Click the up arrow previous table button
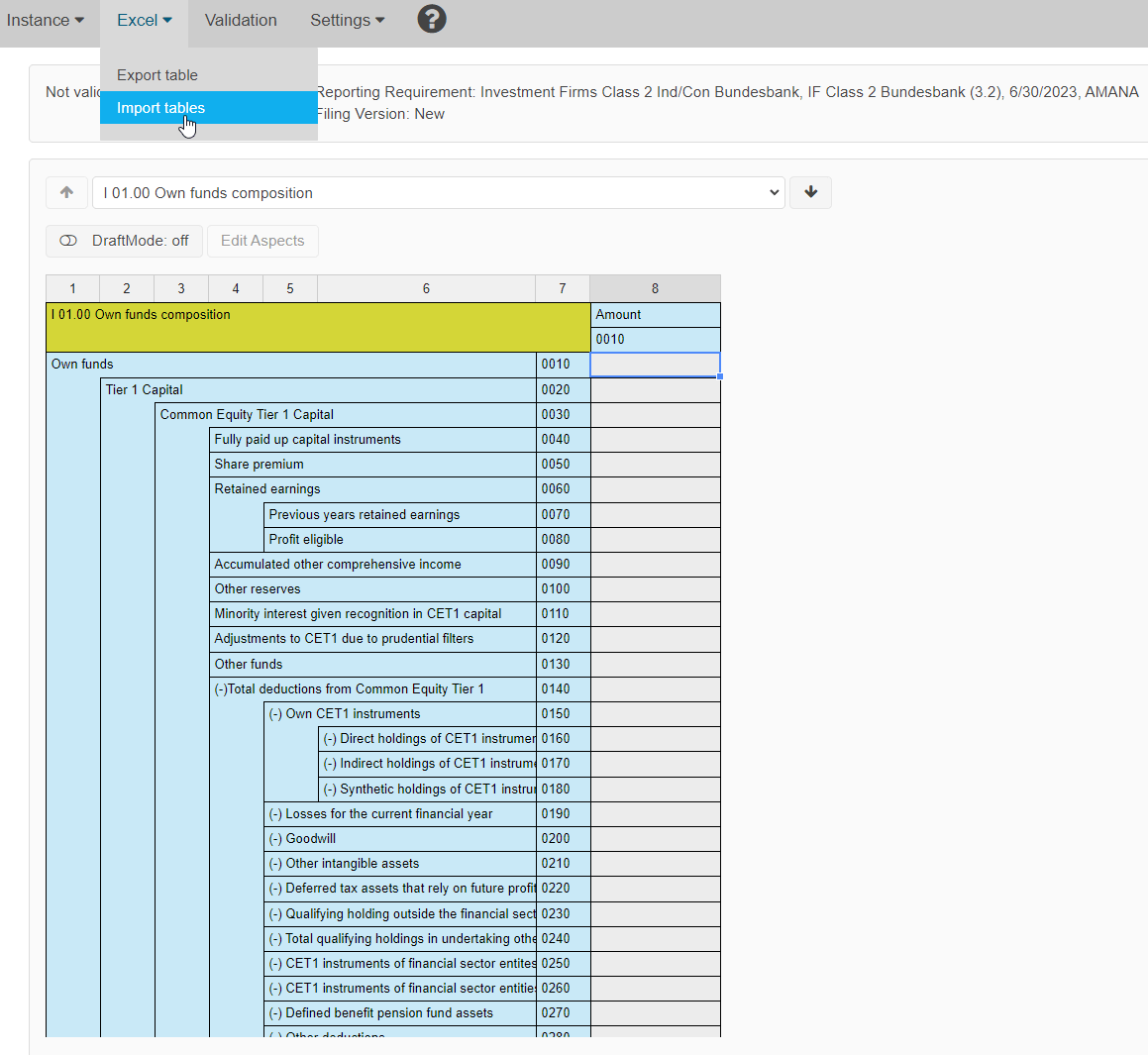Image resolution: width=1148 pixels, height=1055 pixels. [66, 192]
